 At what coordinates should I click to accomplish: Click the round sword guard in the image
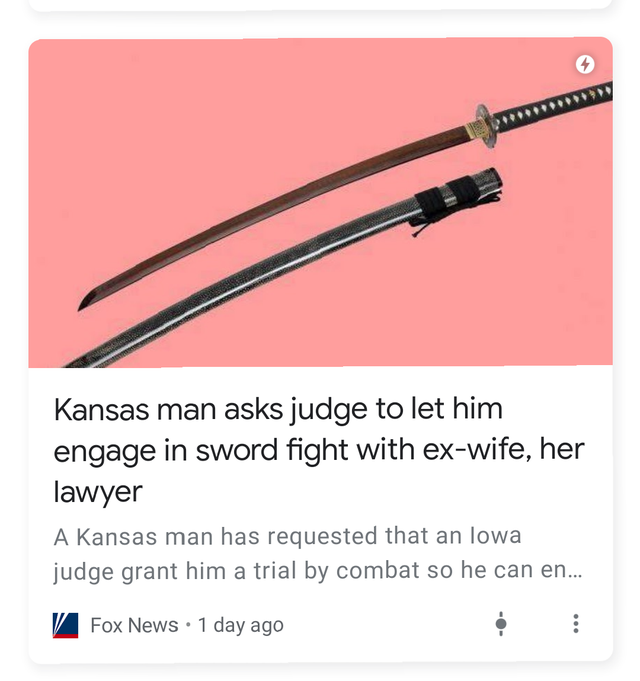(486, 126)
